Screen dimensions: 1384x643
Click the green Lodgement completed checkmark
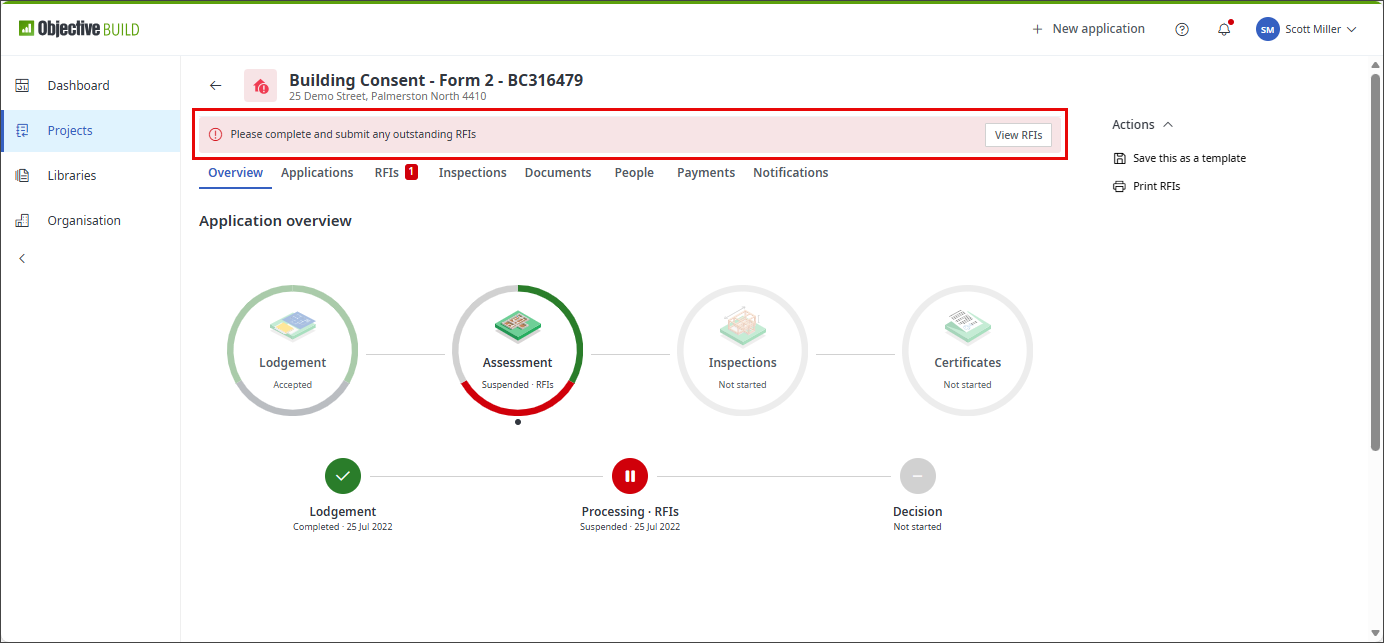coord(343,476)
